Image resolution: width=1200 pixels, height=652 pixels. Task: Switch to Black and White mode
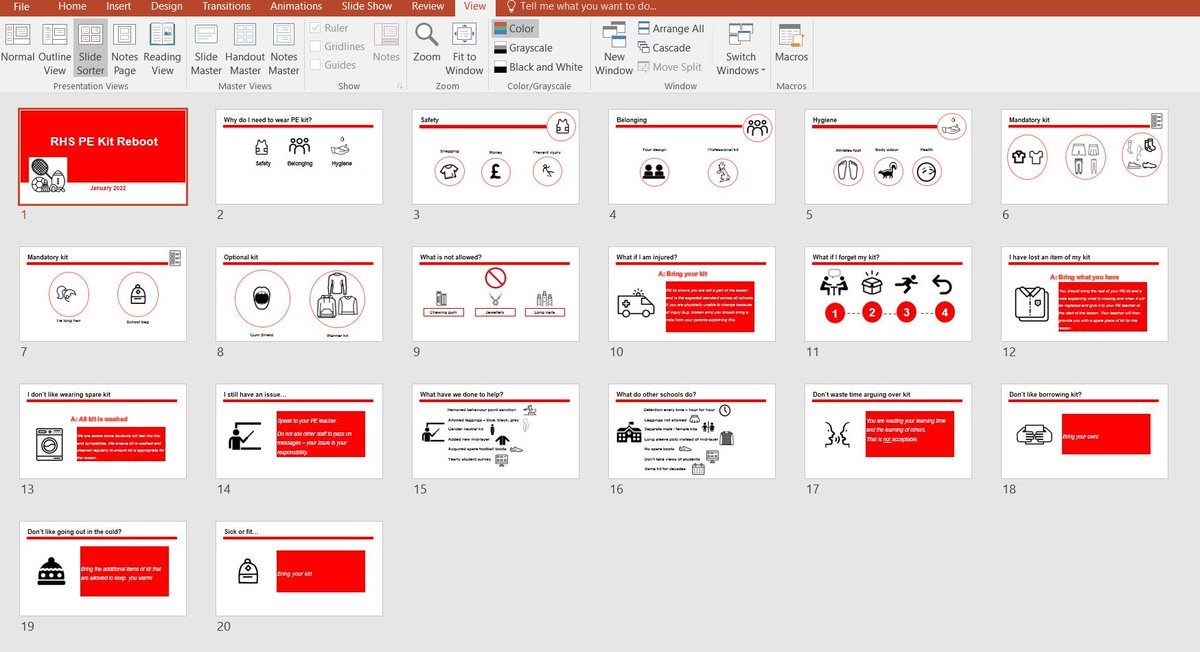[538, 67]
